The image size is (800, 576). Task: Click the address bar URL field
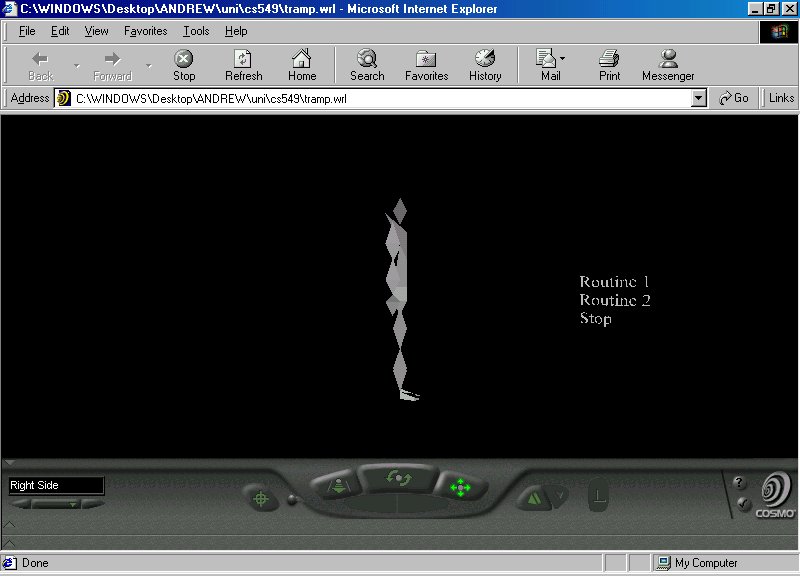tap(381, 98)
